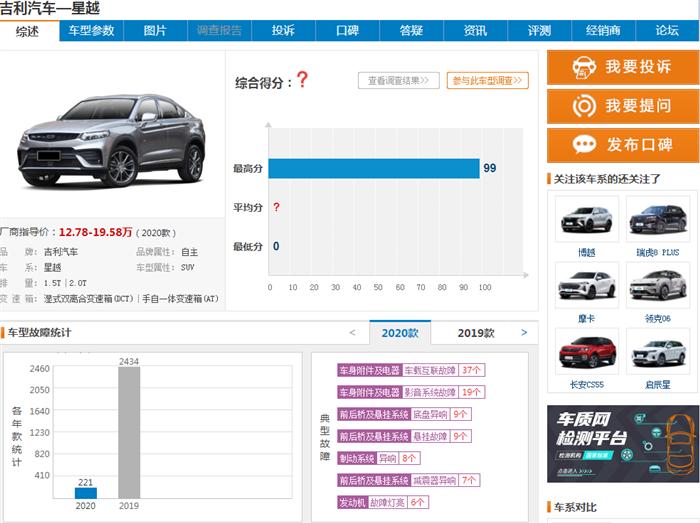Click the blue 最高分 score bar

(x=374, y=169)
